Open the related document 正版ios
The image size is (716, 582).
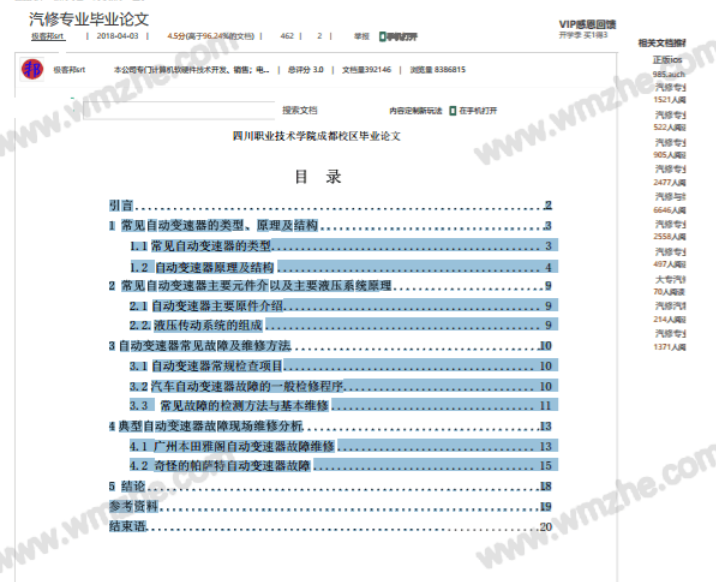click(x=668, y=60)
